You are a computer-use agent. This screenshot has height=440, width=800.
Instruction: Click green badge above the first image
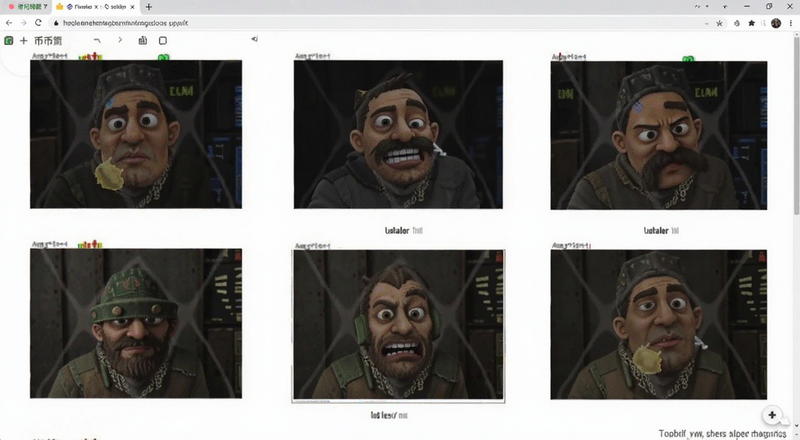(x=163, y=58)
